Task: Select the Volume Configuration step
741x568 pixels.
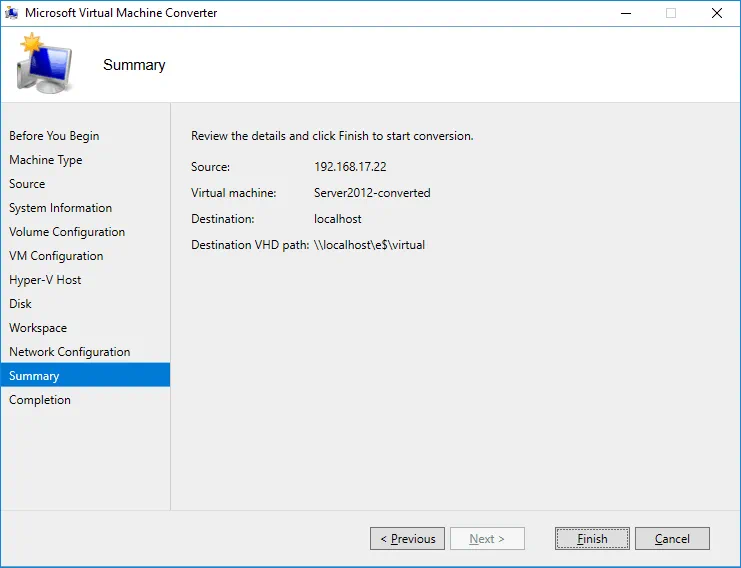Action: click(x=67, y=232)
